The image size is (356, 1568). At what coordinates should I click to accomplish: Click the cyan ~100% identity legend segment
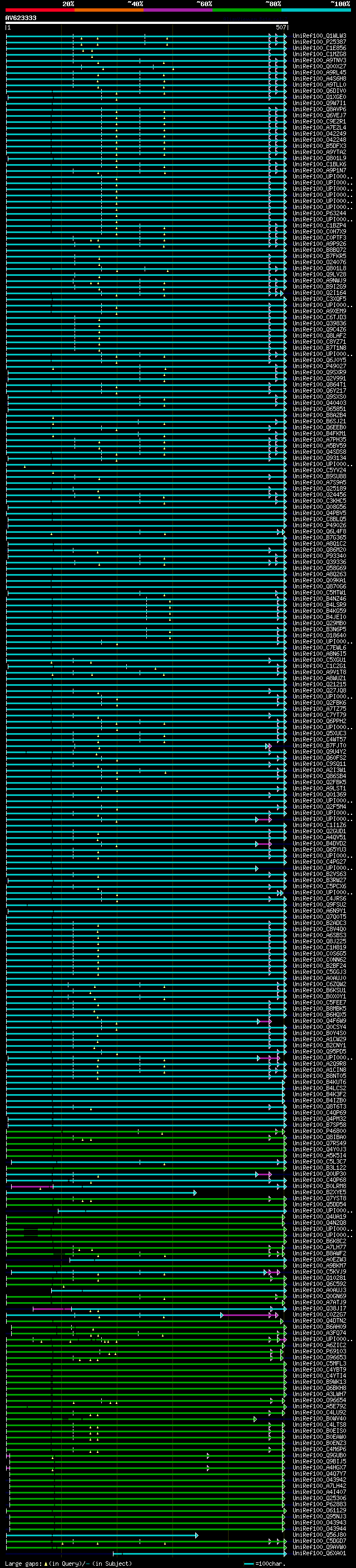tap(316, 10)
